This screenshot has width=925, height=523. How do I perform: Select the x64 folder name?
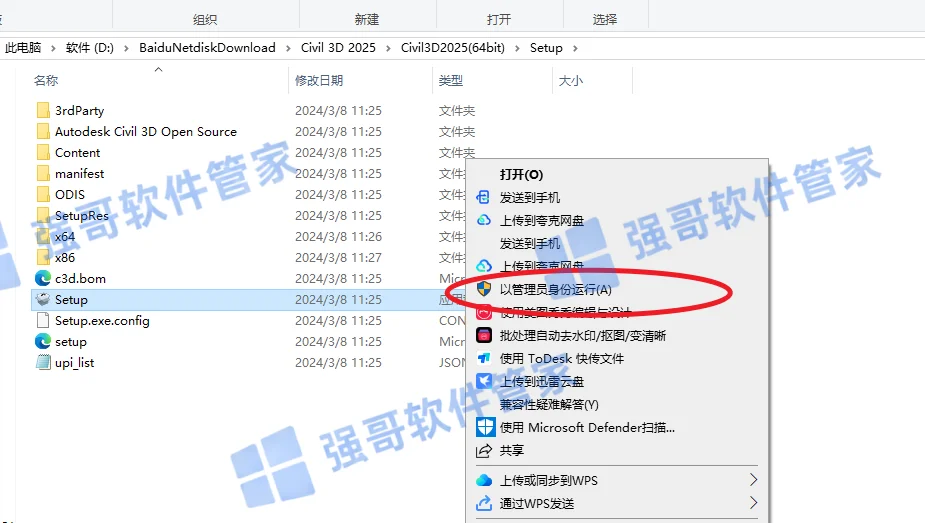tap(65, 237)
